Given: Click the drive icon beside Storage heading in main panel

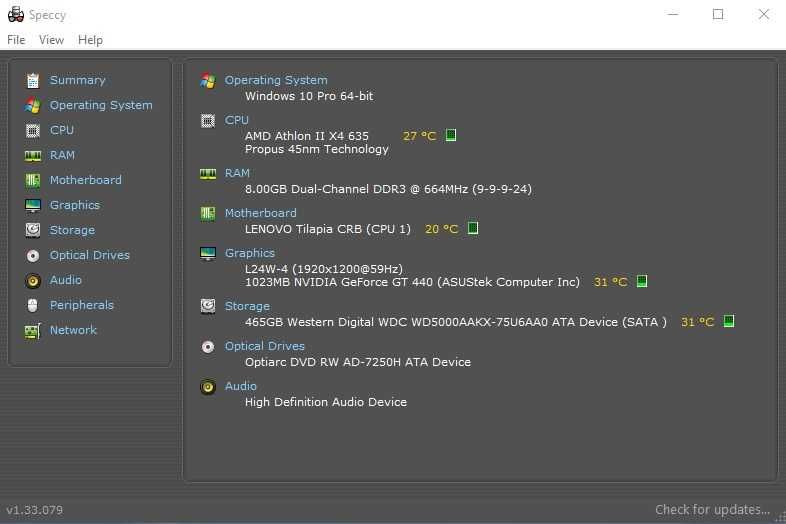Looking at the screenshot, I should [208, 306].
